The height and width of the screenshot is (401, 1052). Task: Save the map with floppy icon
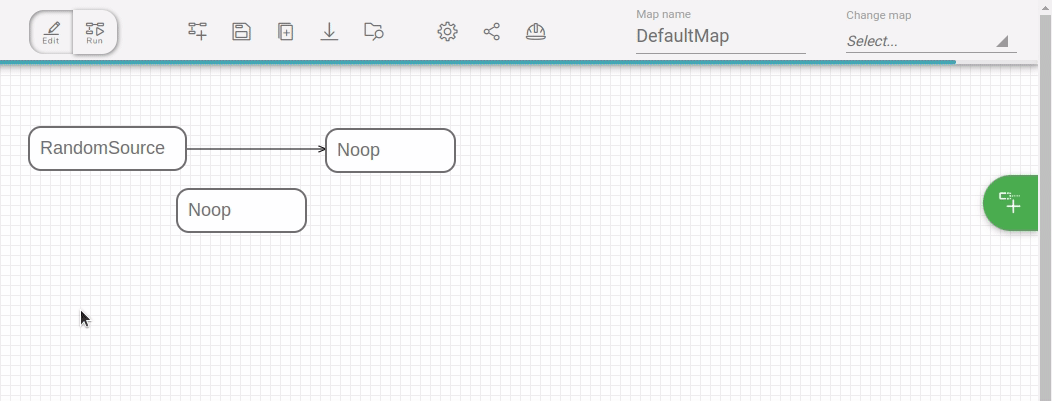coord(242,31)
